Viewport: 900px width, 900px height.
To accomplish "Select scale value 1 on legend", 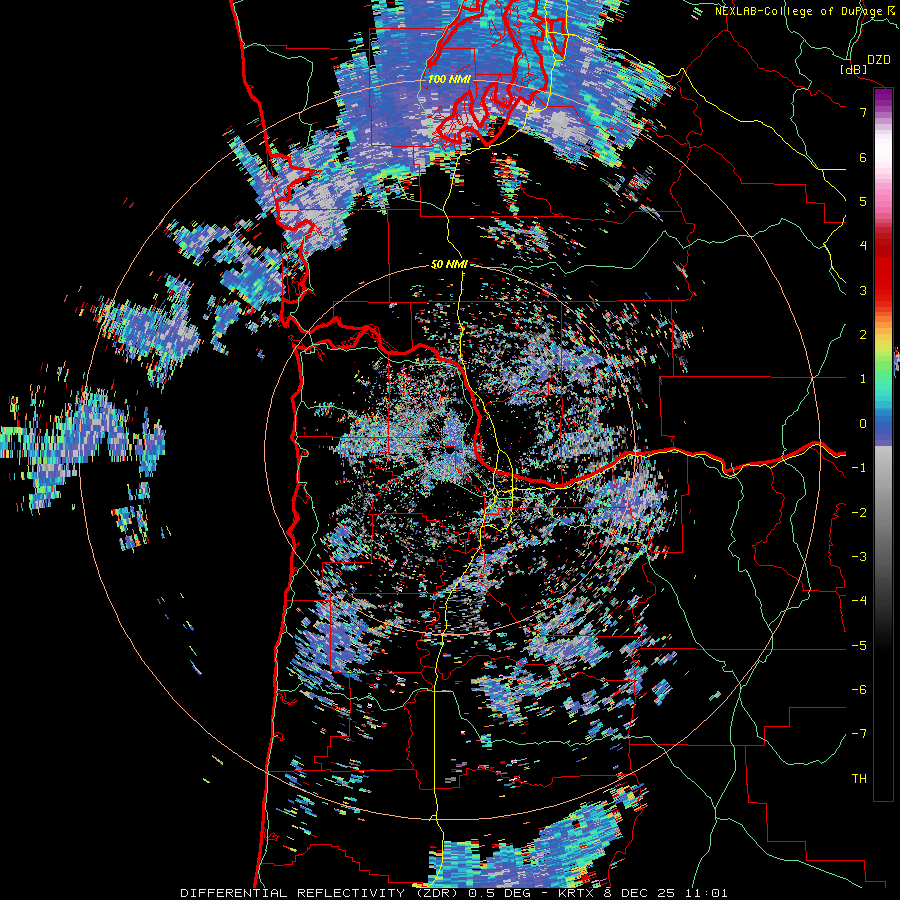I will [x=863, y=379].
